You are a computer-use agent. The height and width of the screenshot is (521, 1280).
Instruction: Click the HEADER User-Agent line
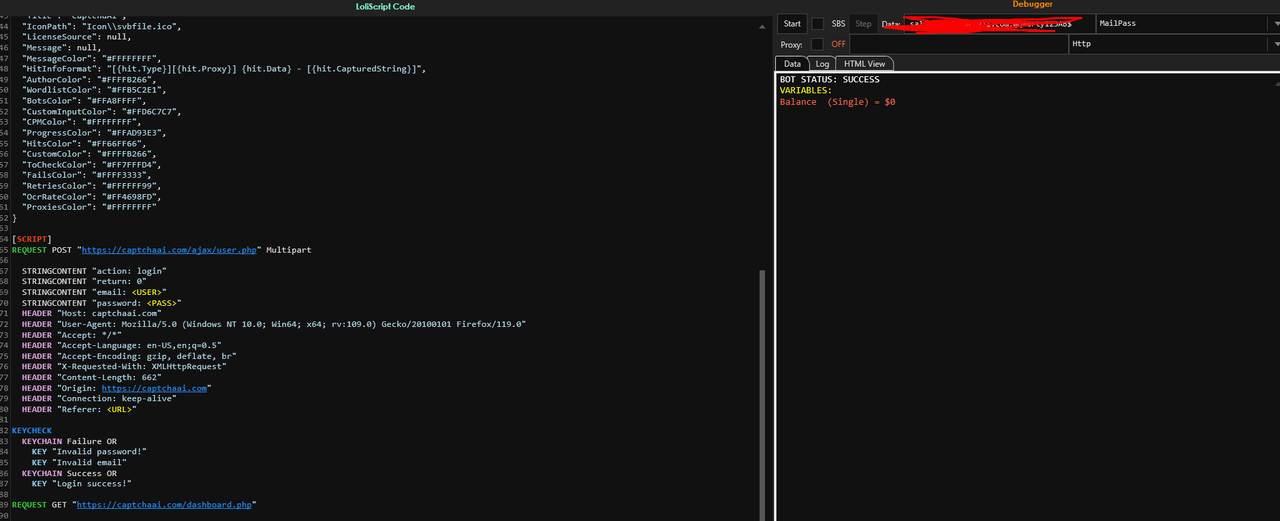(x=274, y=324)
